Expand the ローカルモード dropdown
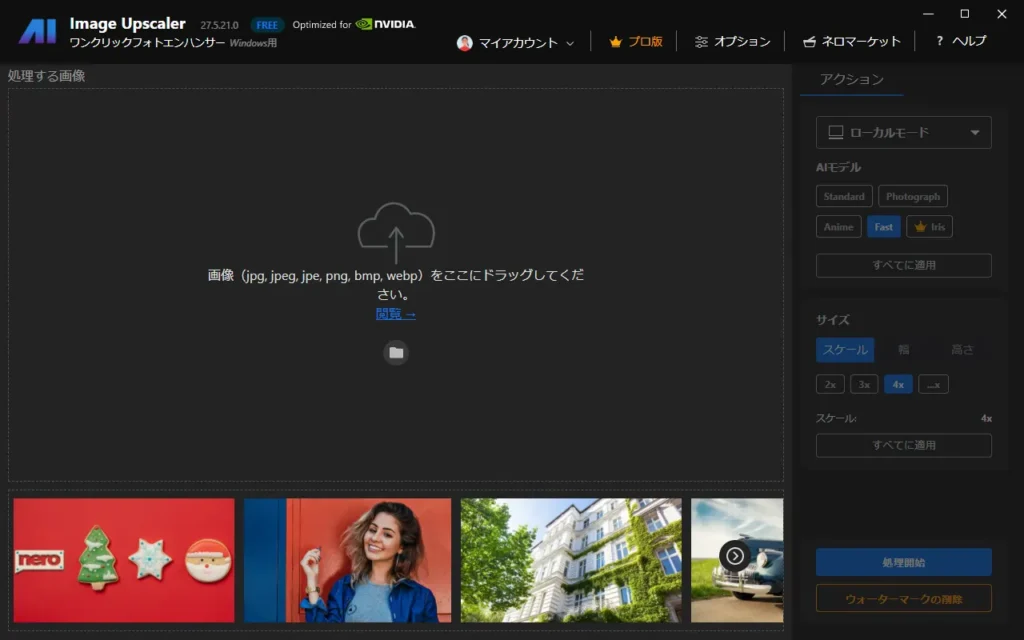This screenshot has height=640, width=1024. coord(974,133)
